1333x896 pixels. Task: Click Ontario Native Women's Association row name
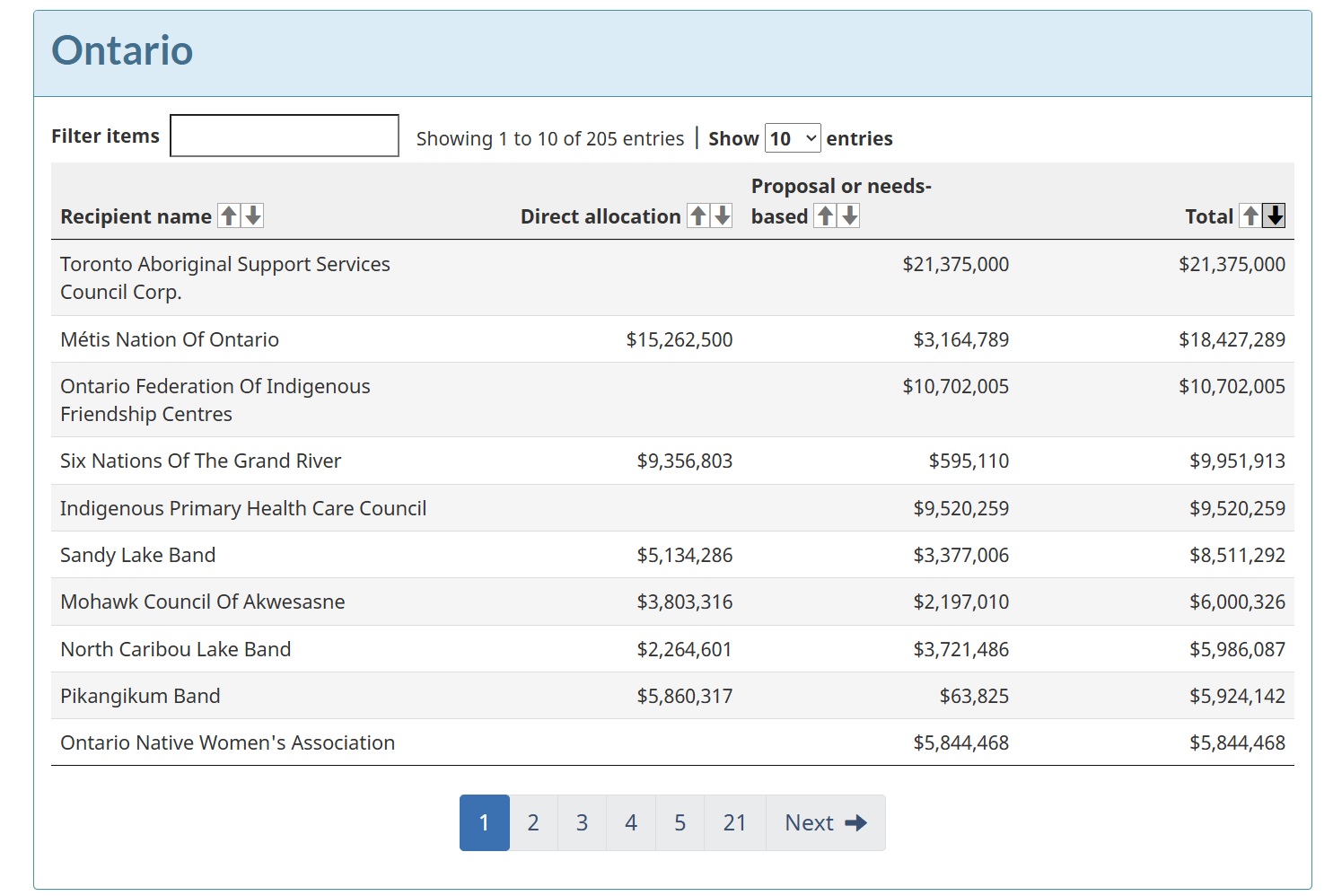pyautogui.click(x=227, y=742)
